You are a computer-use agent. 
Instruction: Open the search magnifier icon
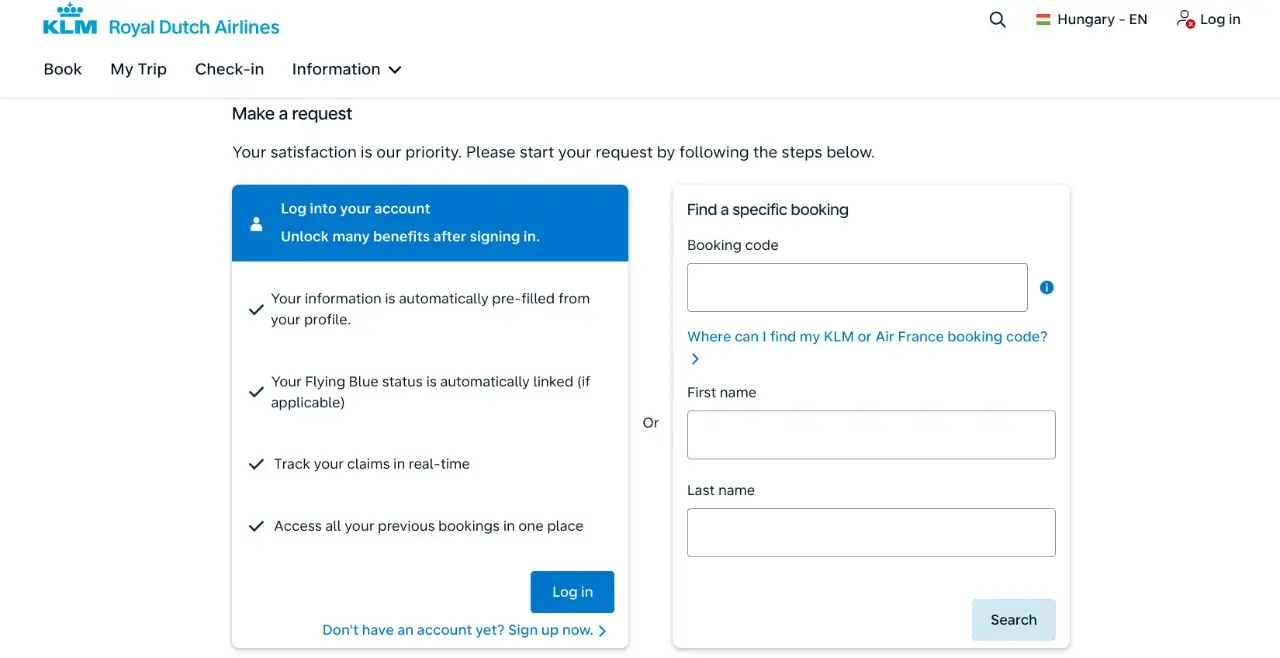click(997, 19)
